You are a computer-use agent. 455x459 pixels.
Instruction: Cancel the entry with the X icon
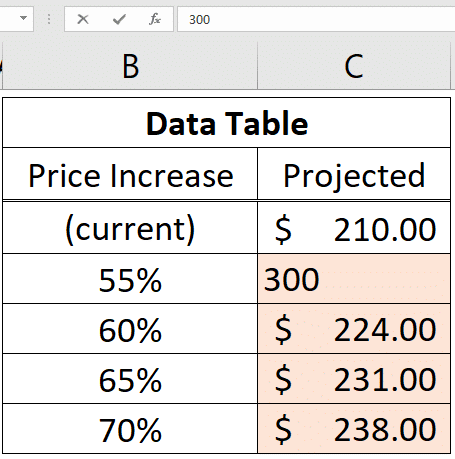click(83, 19)
